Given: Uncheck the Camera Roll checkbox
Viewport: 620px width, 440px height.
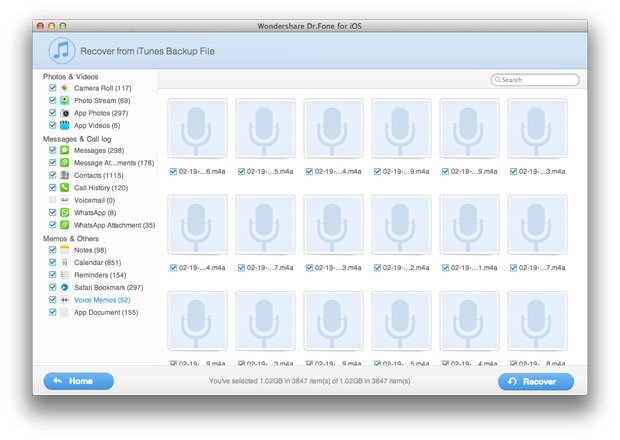Looking at the screenshot, I should pyautogui.click(x=52, y=88).
